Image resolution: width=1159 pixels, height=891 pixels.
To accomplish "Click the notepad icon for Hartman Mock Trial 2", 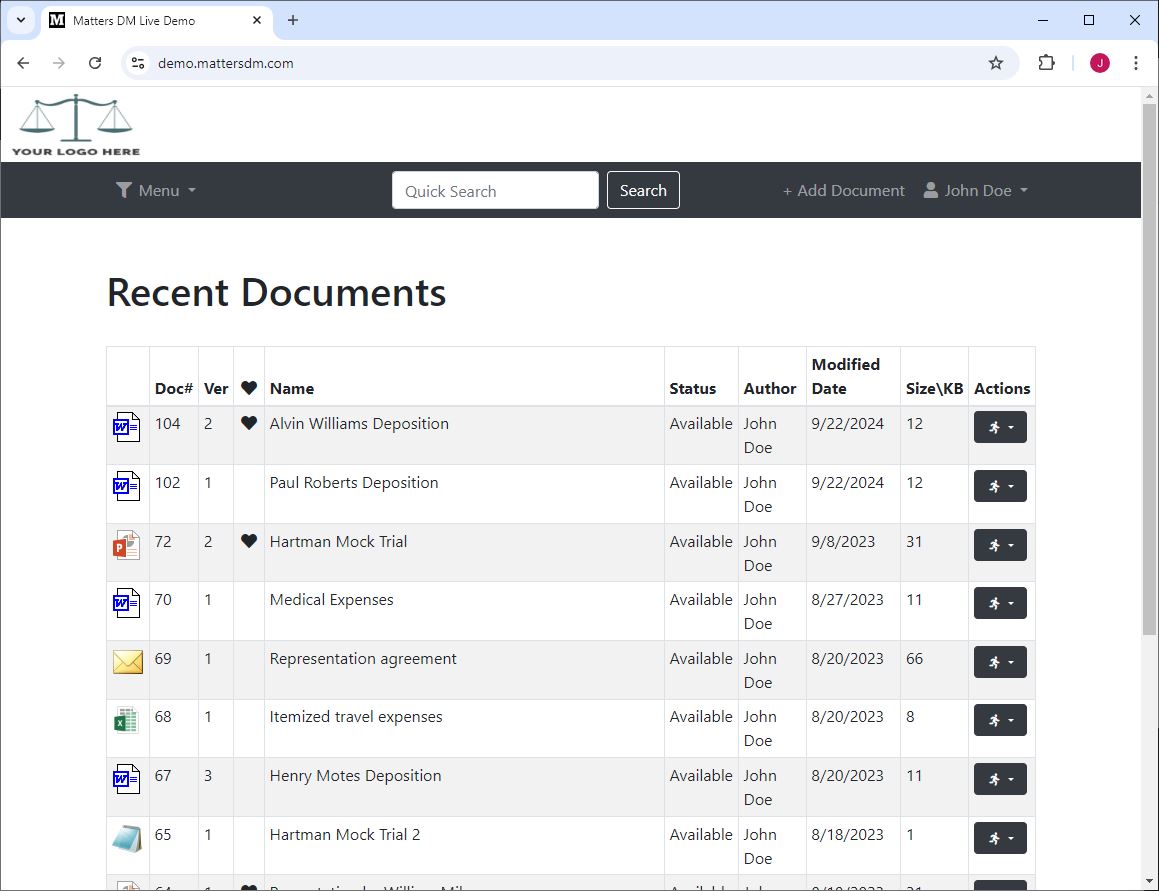I will pos(127,838).
